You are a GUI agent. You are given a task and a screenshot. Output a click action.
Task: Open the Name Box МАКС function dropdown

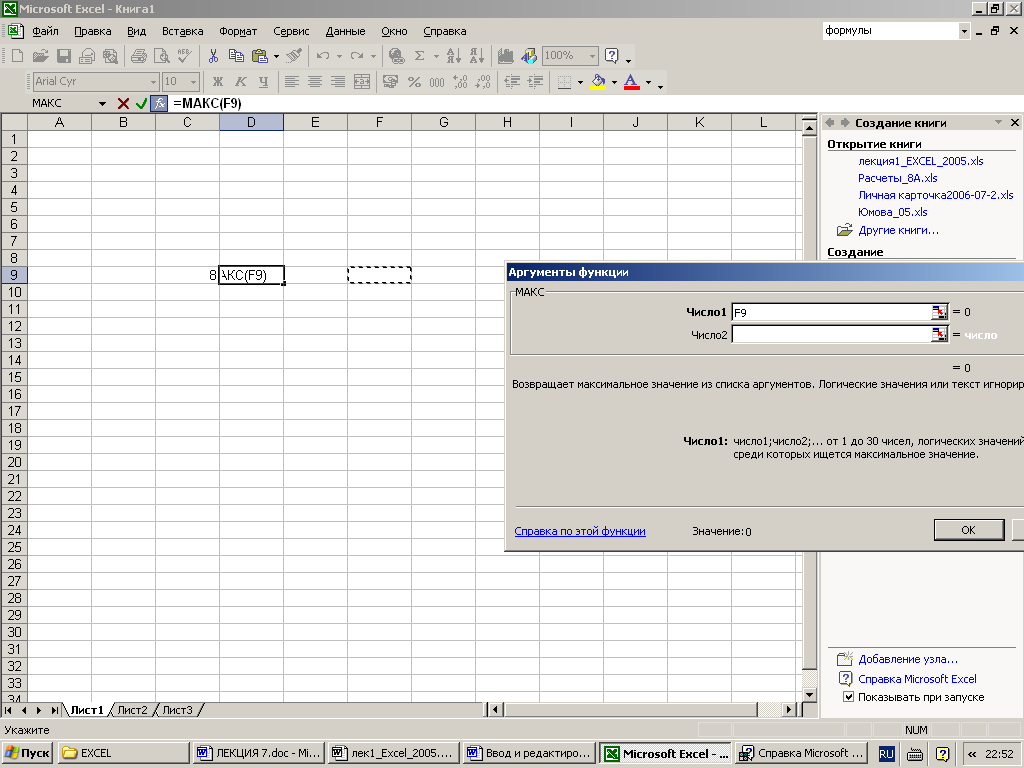(x=102, y=103)
